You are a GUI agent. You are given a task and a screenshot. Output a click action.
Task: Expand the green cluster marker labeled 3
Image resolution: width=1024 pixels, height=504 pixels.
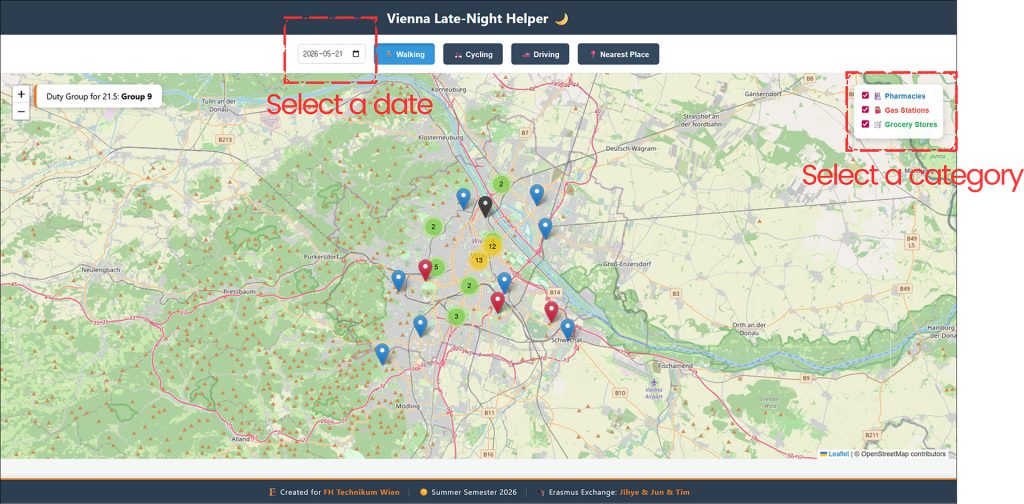click(x=456, y=317)
